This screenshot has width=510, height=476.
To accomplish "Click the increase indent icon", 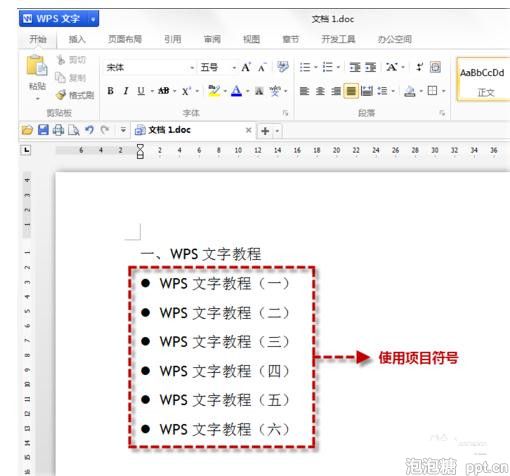I will click(370, 67).
